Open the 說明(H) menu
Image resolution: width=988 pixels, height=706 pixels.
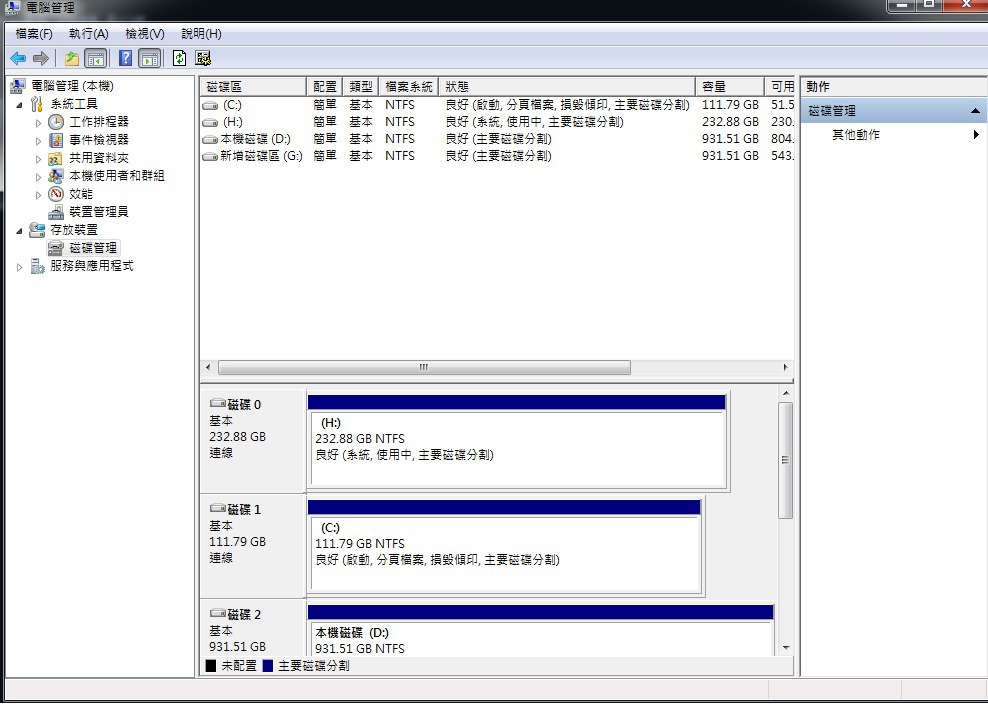point(201,34)
